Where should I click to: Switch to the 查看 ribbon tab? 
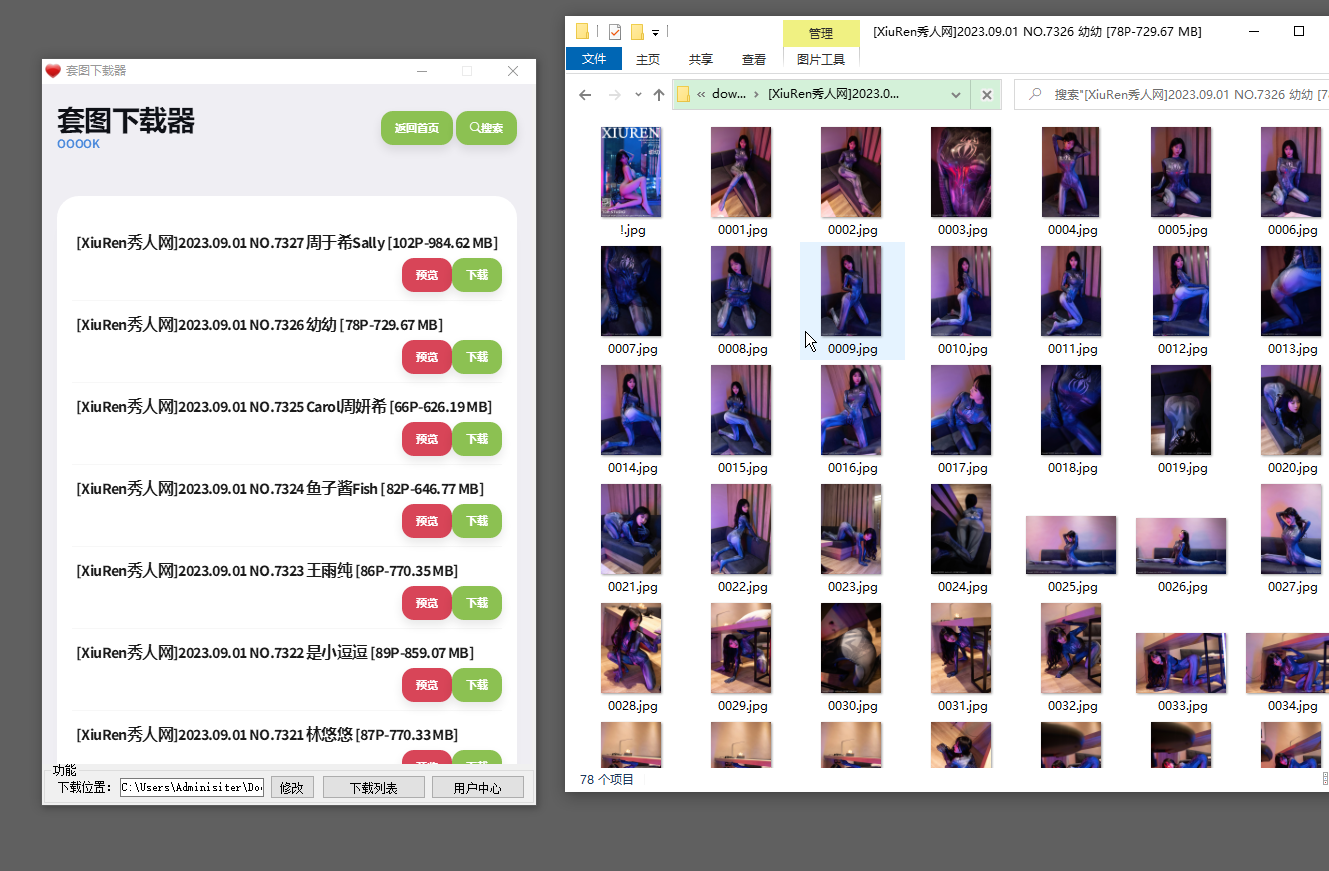coord(754,59)
